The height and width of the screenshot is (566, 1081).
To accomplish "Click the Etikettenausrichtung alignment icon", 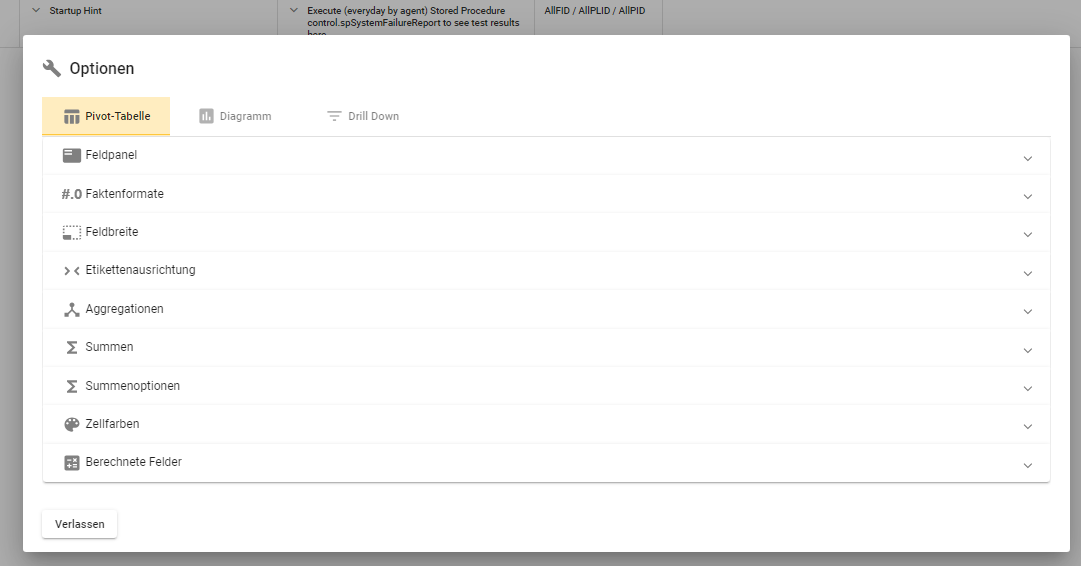I will [x=71, y=270].
